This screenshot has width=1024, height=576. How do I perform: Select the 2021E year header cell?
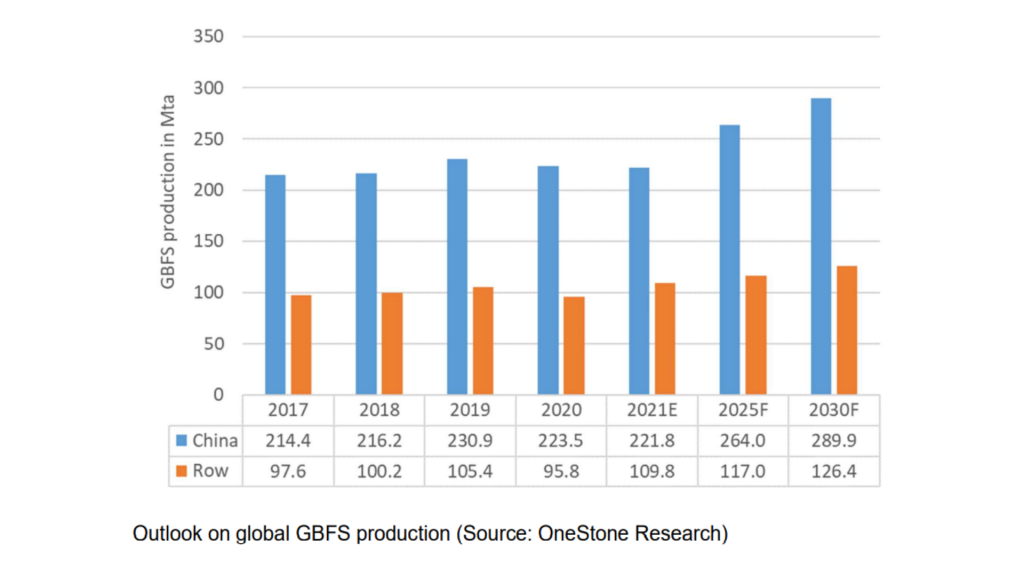[x=652, y=410]
